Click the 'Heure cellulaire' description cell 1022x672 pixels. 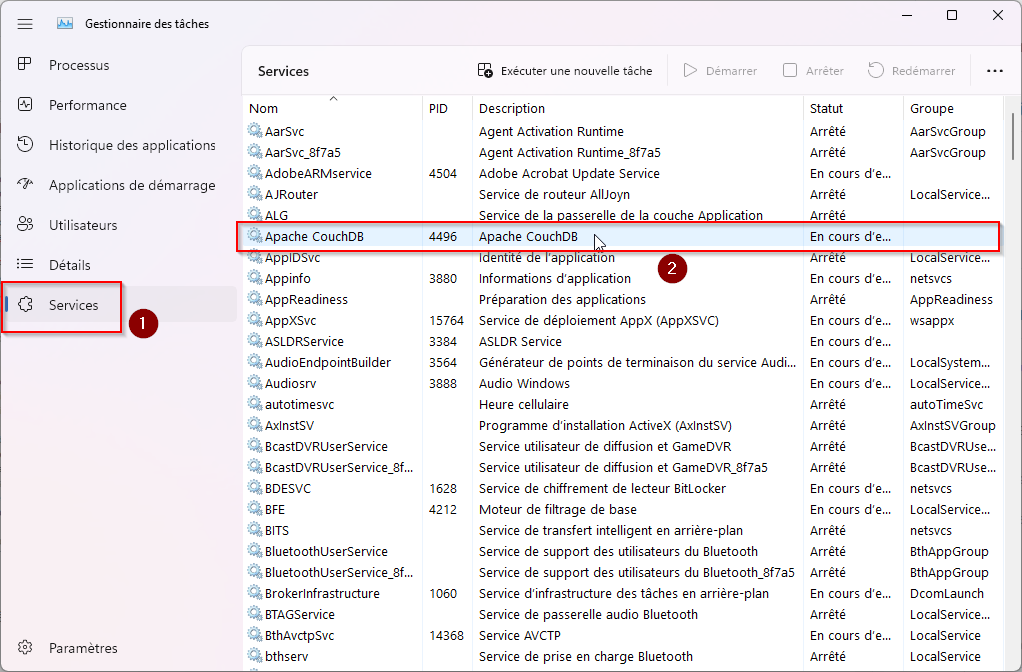pos(523,404)
